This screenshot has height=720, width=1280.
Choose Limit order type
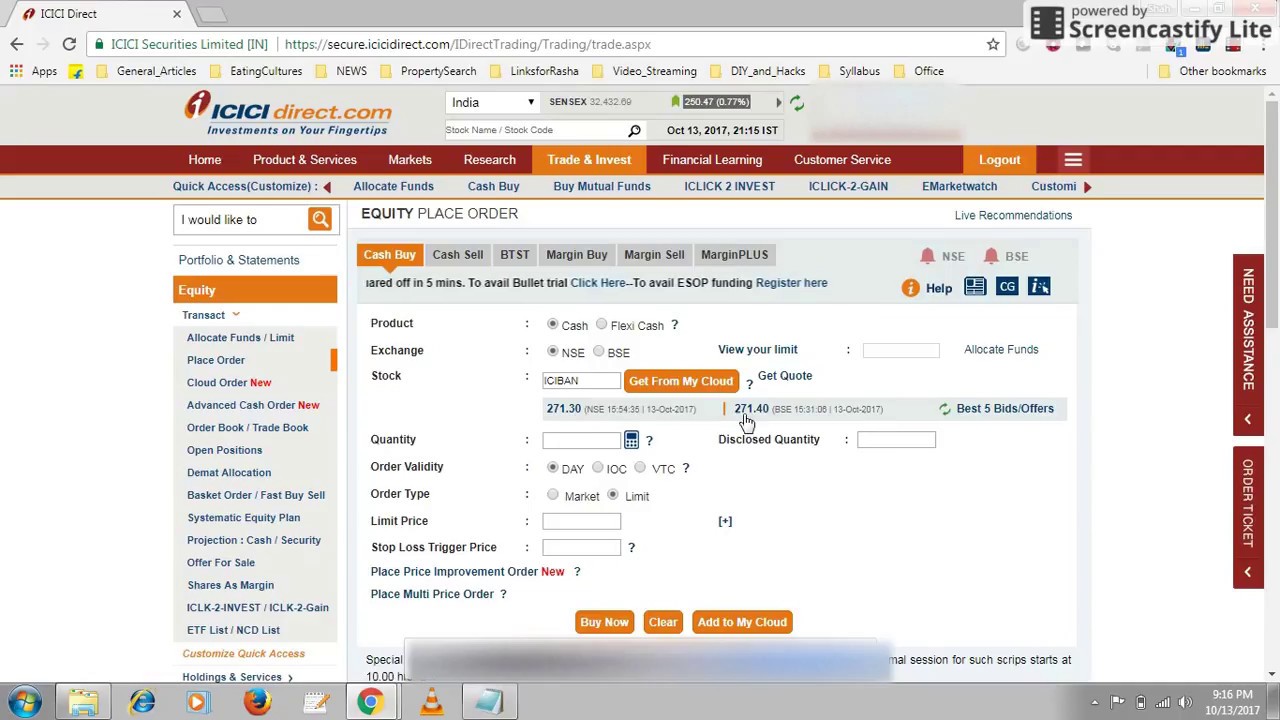(613, 495)
